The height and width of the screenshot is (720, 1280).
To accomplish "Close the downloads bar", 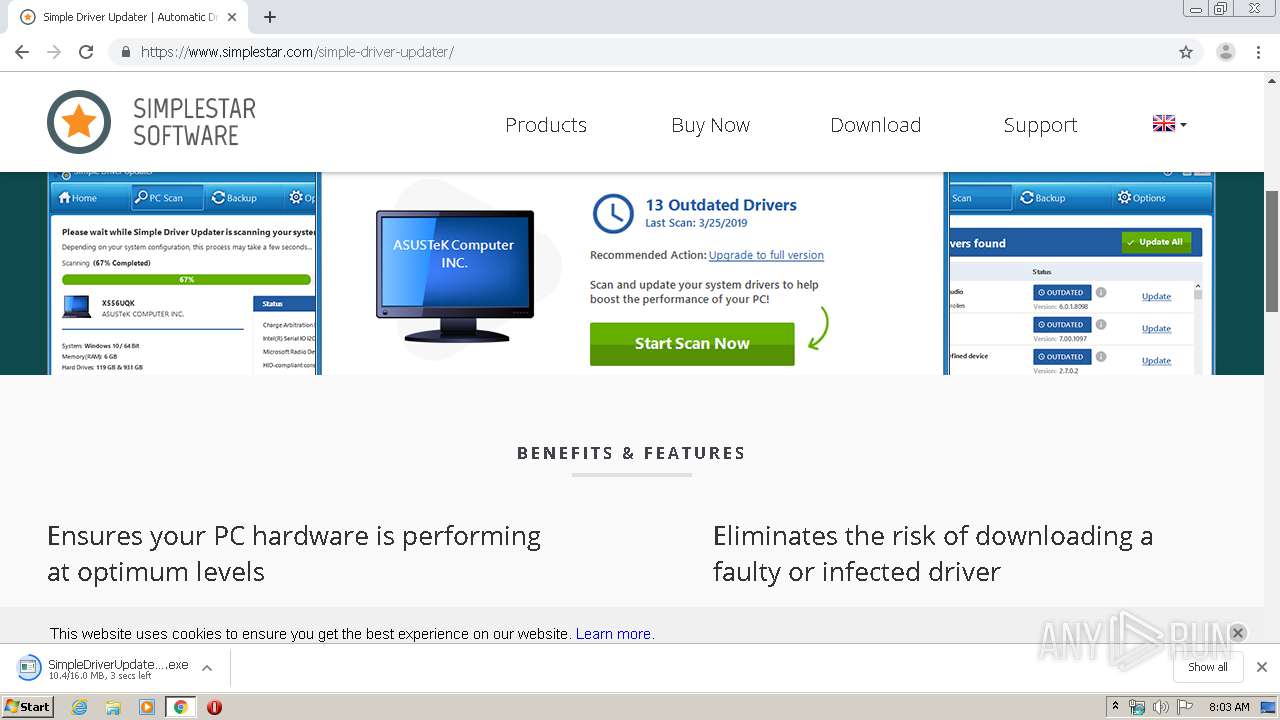I will click(1262, 667).
